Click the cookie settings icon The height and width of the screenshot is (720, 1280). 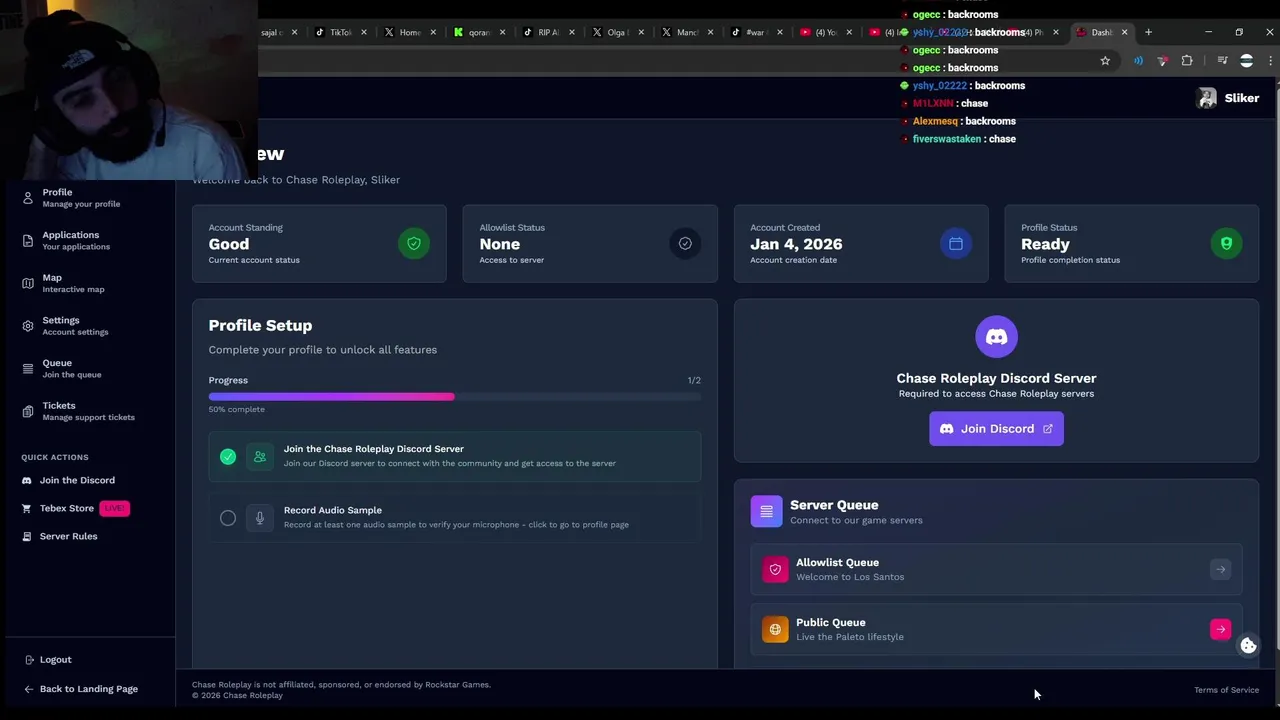[1248, 646]
